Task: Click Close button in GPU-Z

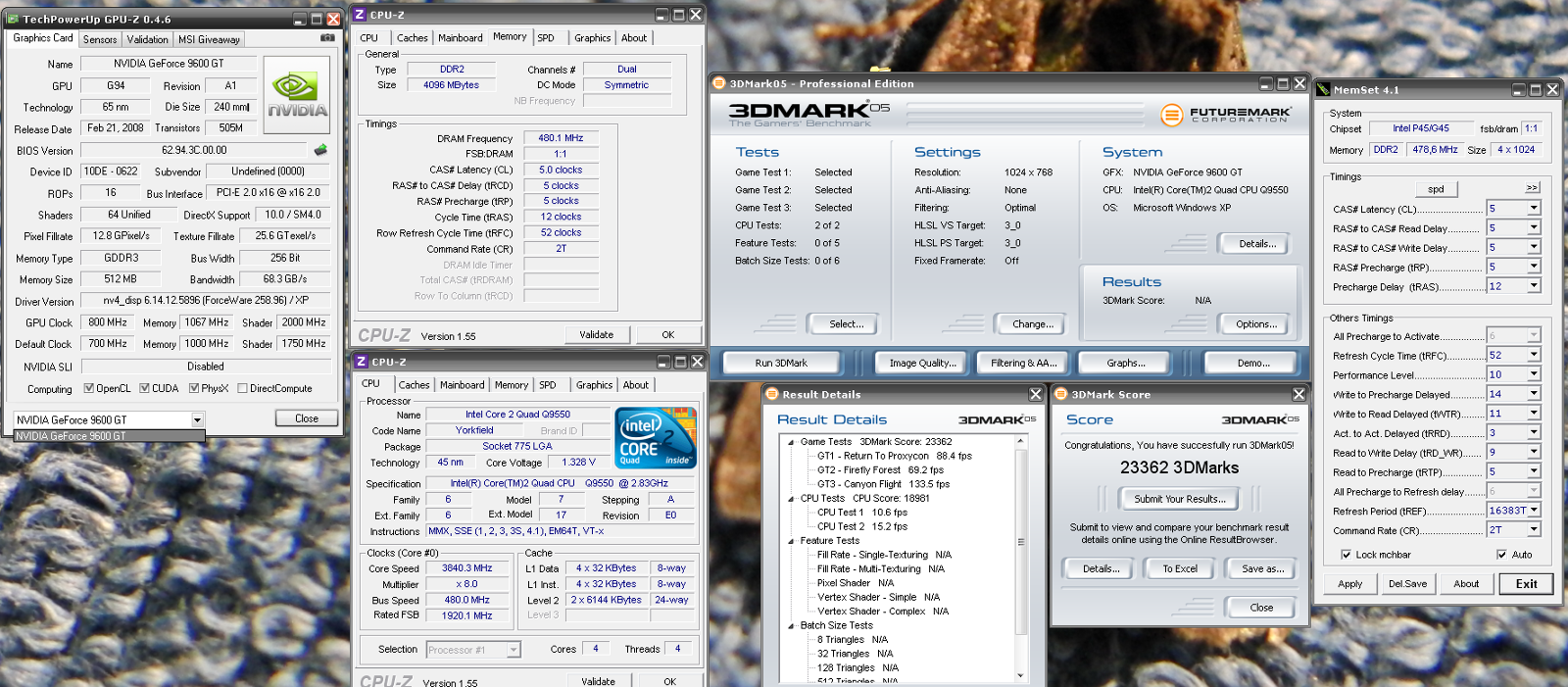Action: [x=307, y=418]
